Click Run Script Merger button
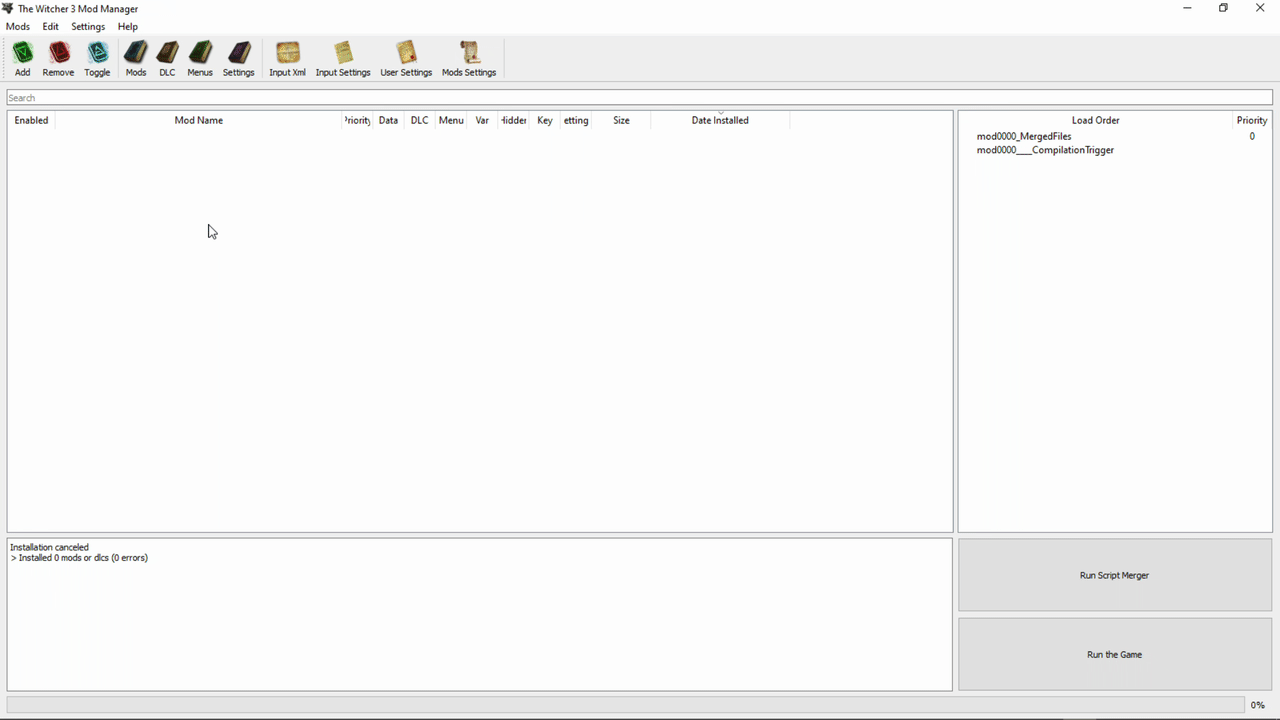Viewport: 1280px width, 720px height. [x=1115, y=575]
